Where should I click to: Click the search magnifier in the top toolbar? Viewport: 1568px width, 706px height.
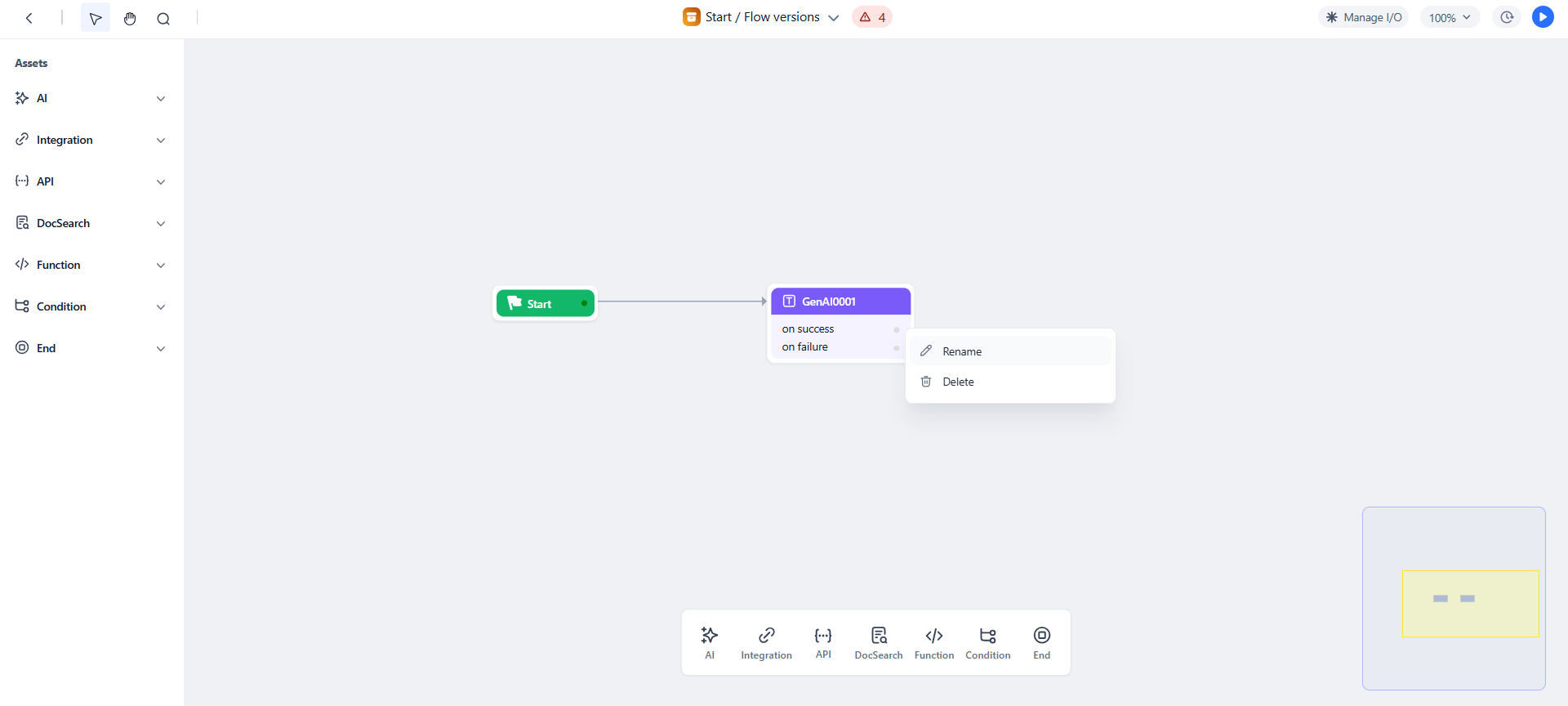[x=164, y=18]
